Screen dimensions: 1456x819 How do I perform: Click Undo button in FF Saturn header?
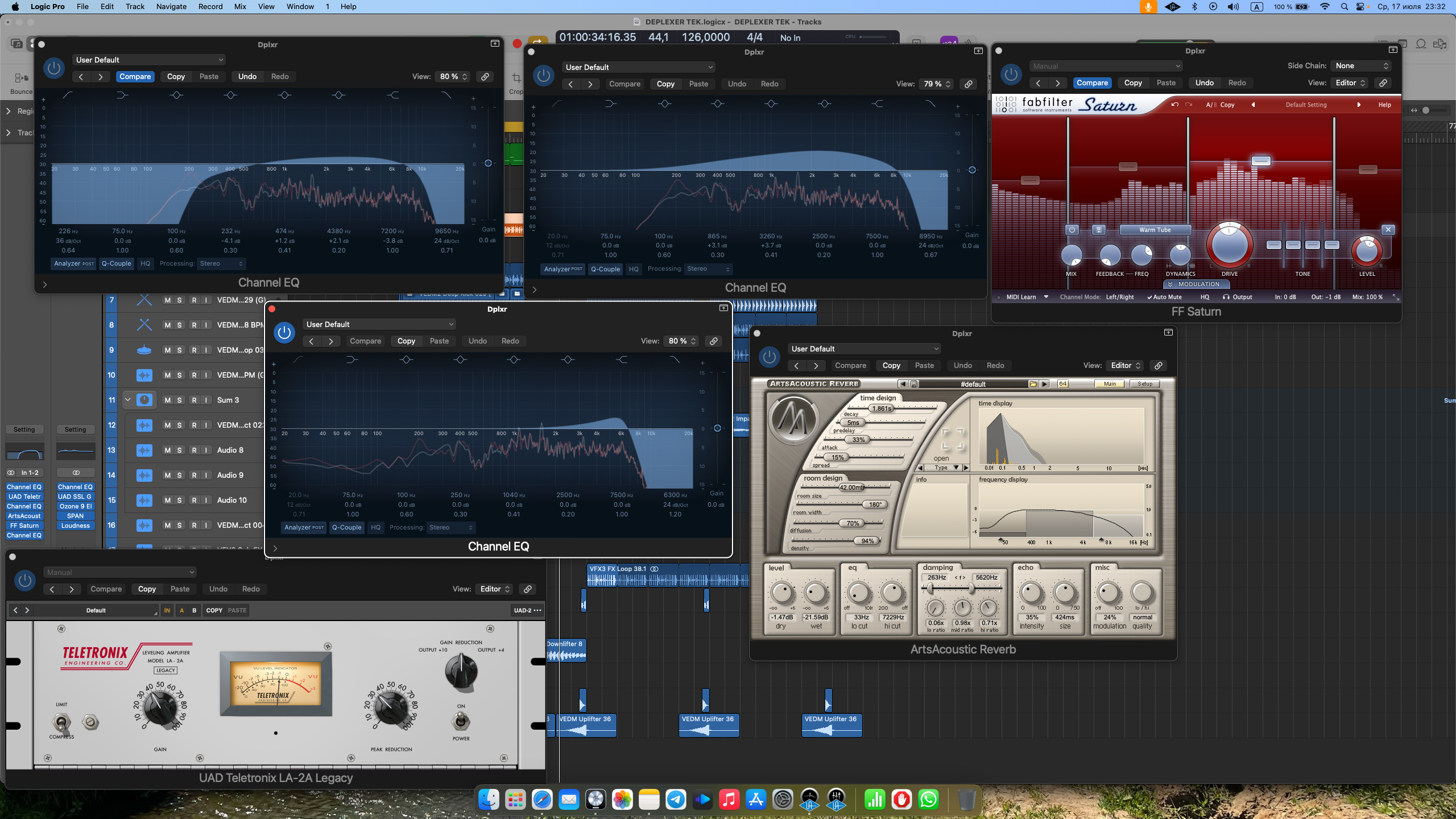pyautogui.click(x=1204, y=83)
